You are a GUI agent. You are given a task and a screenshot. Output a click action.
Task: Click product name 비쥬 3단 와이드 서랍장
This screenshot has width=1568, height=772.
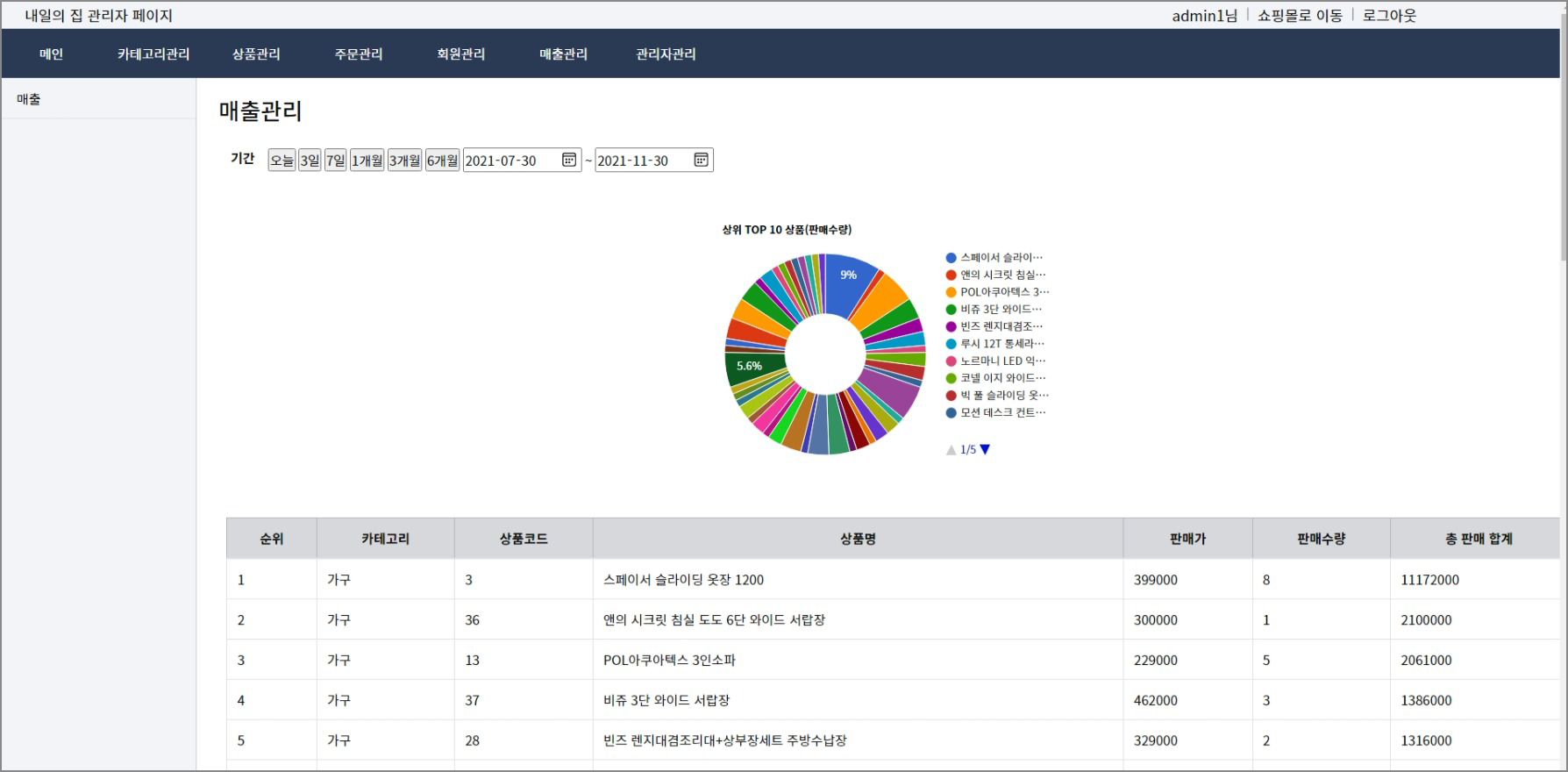[x=666, y=701]
